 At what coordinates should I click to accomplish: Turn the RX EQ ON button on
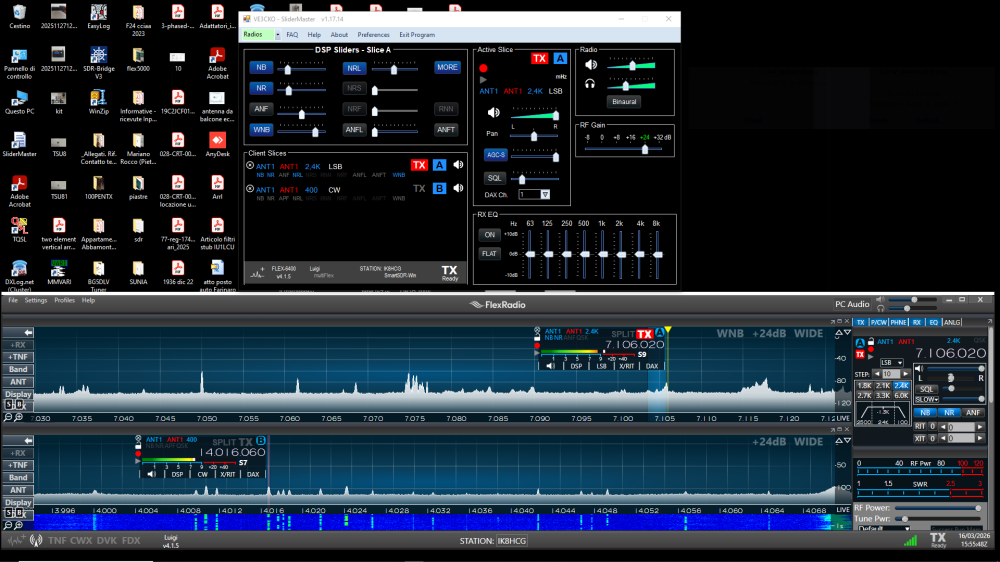click(489, 235)
